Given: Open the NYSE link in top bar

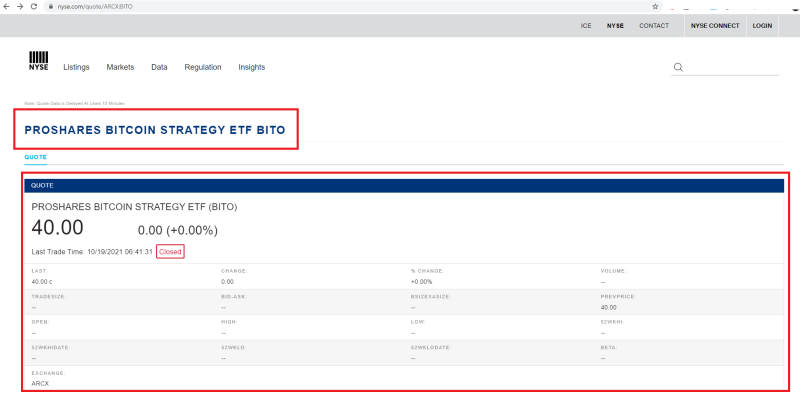Looking at the screenshot, I should pos(615,26).
